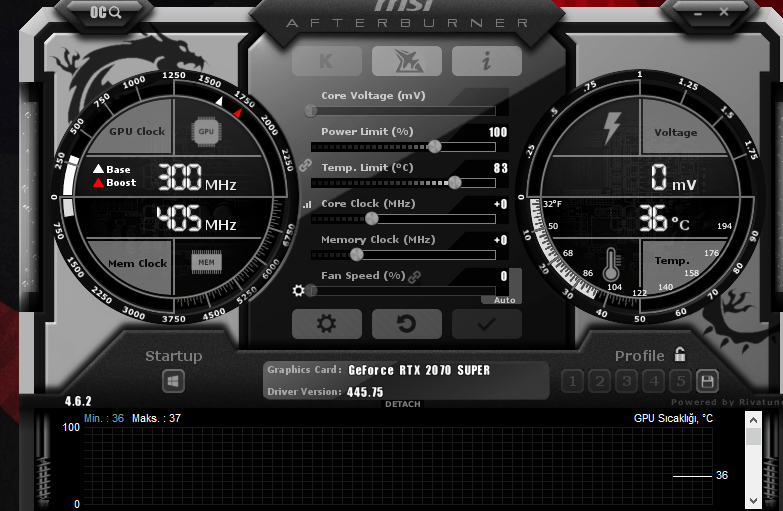
Task: Click the GPU Sıcaklığı graph label
Action: (x=673, y=418)
